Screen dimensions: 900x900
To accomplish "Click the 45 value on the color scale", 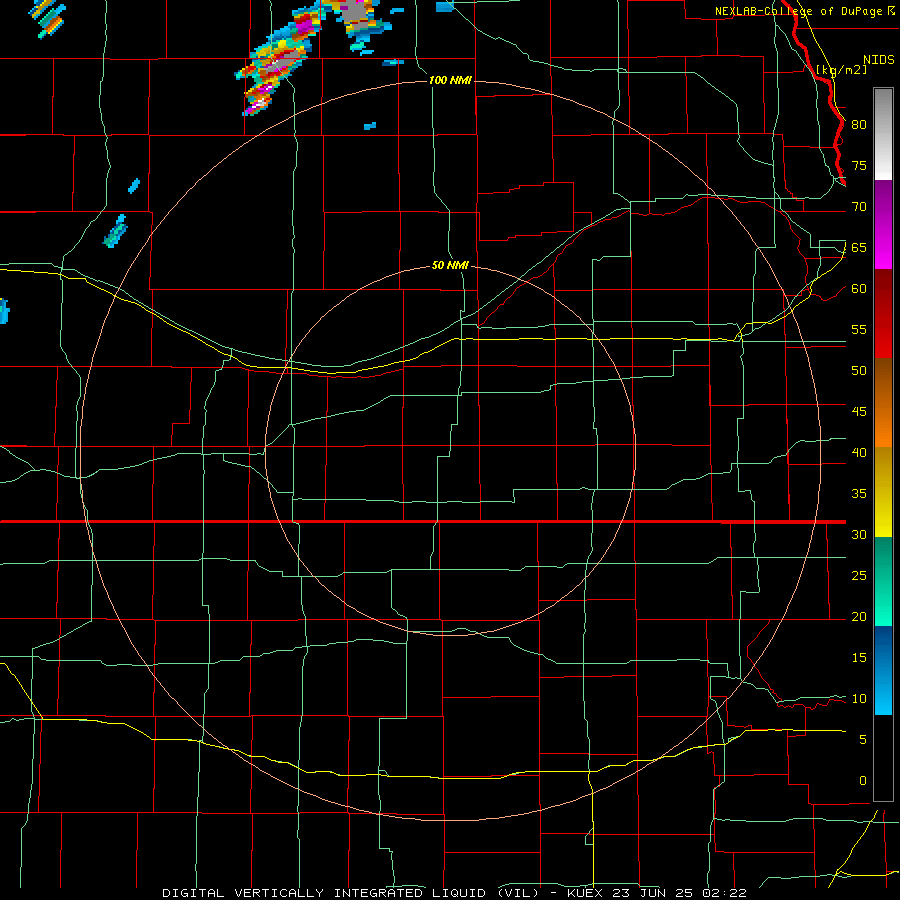I will (859, 412).
